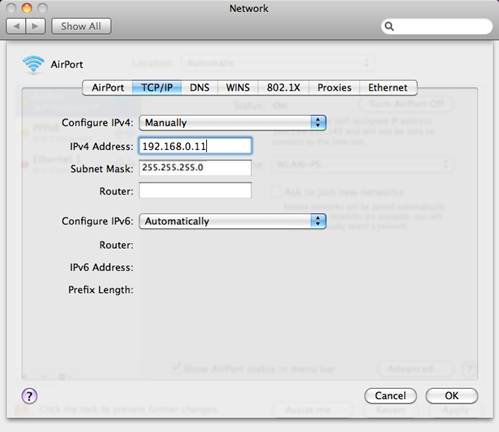Click the magnifying glass search icon
This screenshot has width=499, height=432.
click(x=389, y=26)
